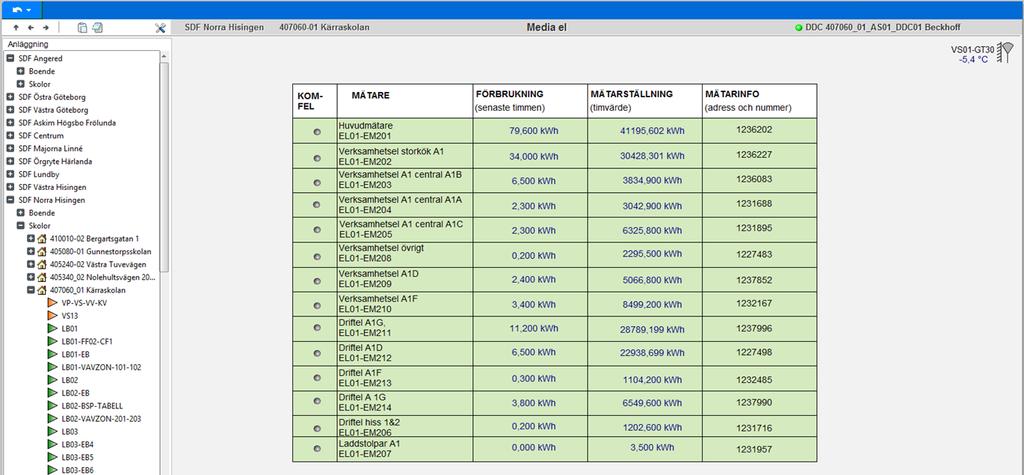Click the stacked documents icon in toolbar
Image resolution: width=1024 pixels, height=475 pixels.
tap(98, 27)
